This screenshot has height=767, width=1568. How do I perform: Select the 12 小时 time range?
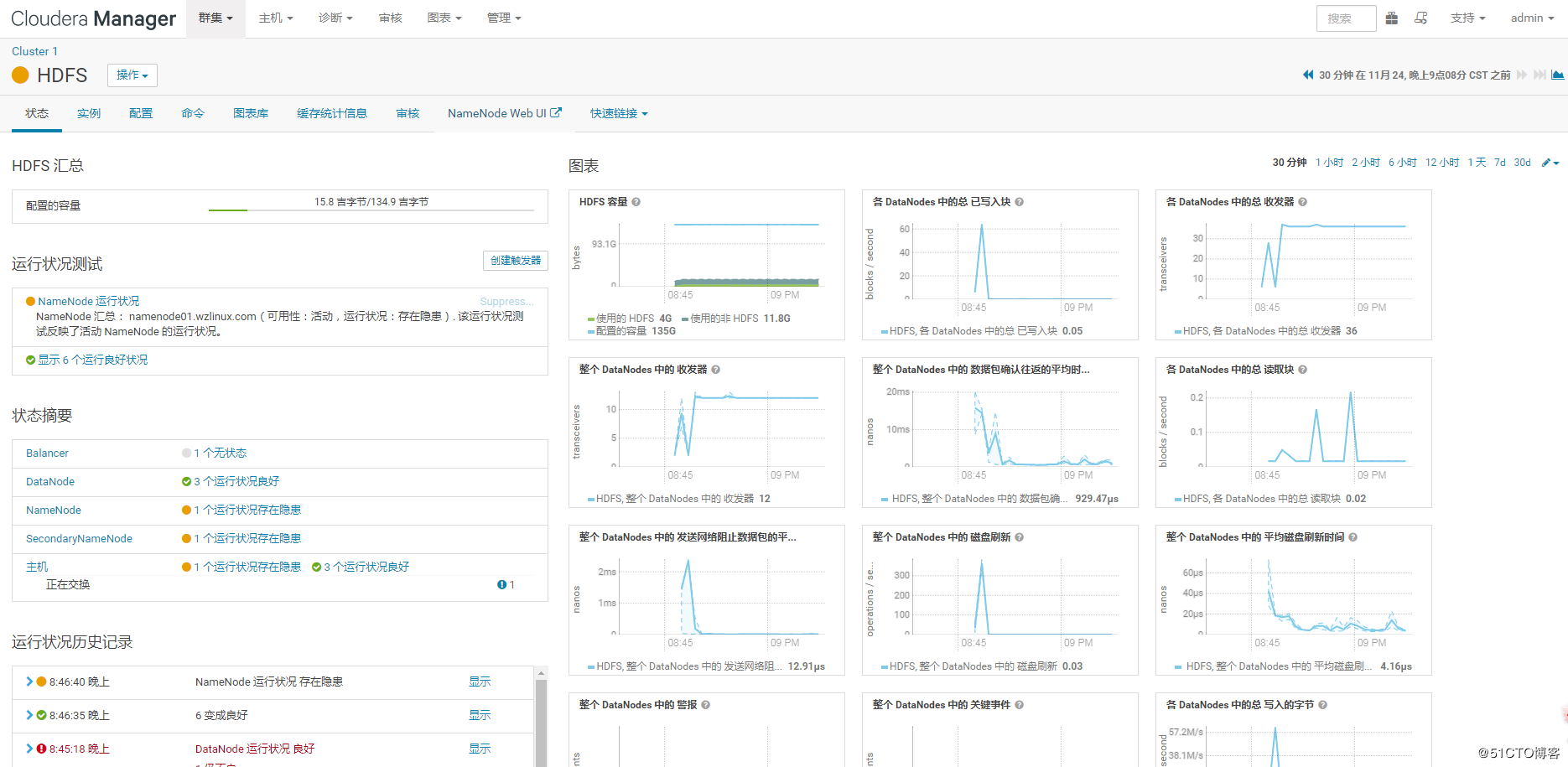click(x=1442, y=163)
